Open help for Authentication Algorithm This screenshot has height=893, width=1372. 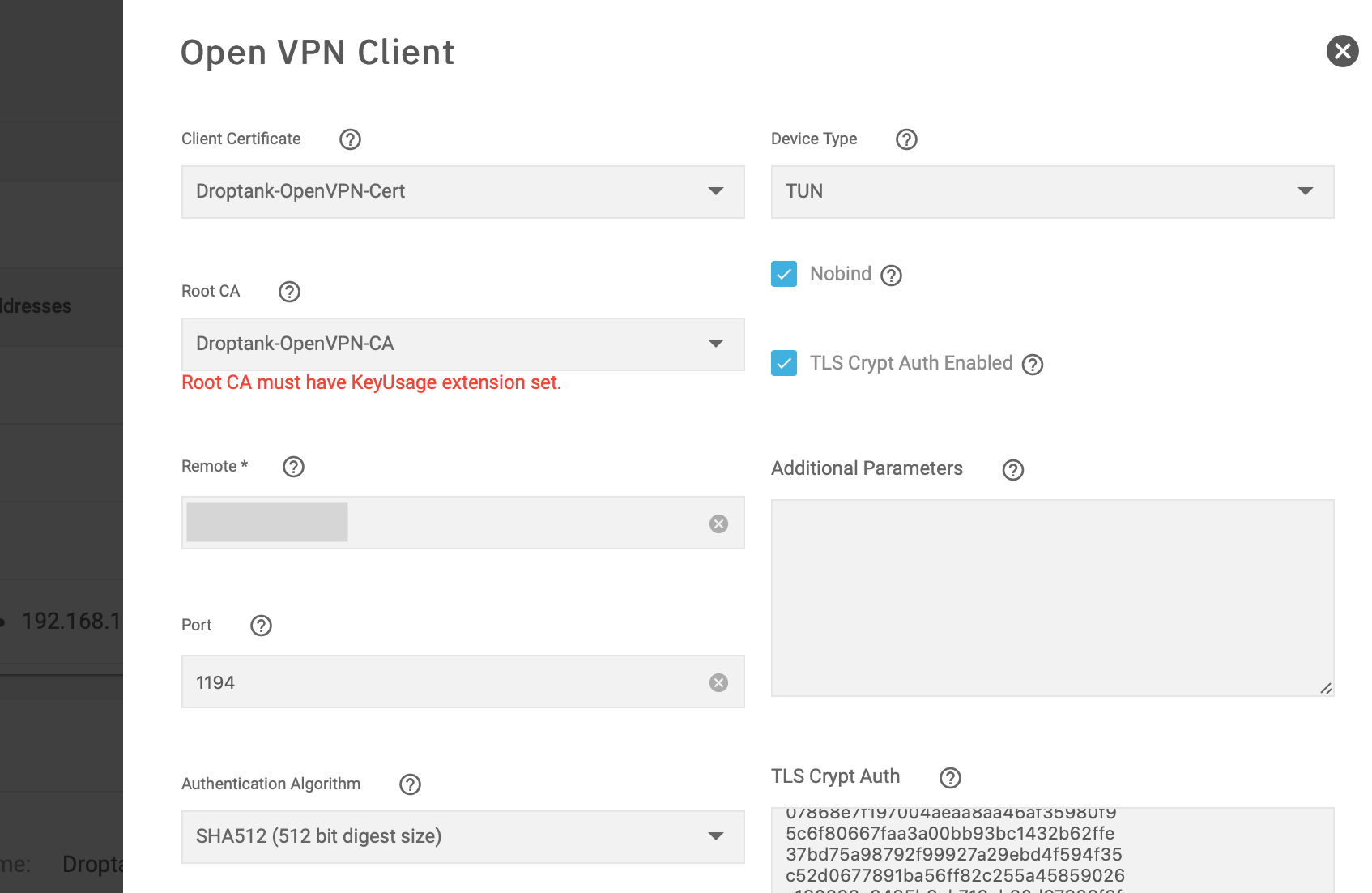411,784
